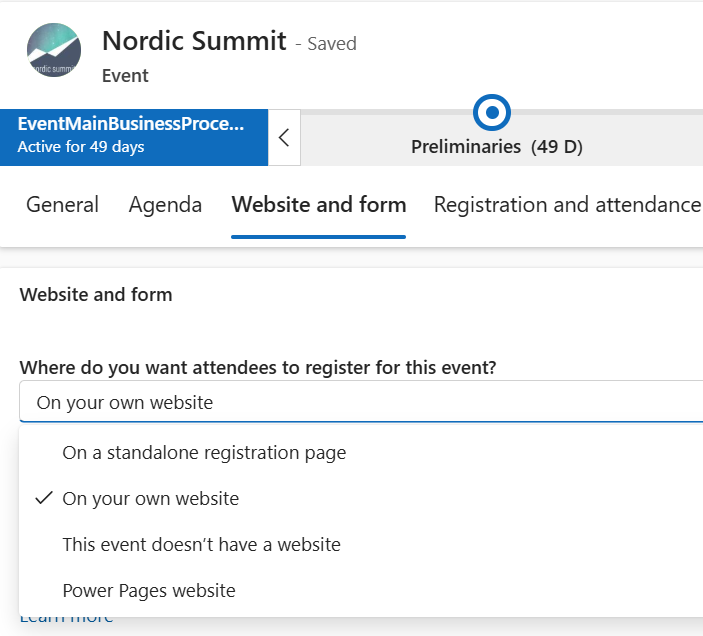
Task: Collapse business process with chevron arrow
Action: pyautogui.click(x=284, y=138)
